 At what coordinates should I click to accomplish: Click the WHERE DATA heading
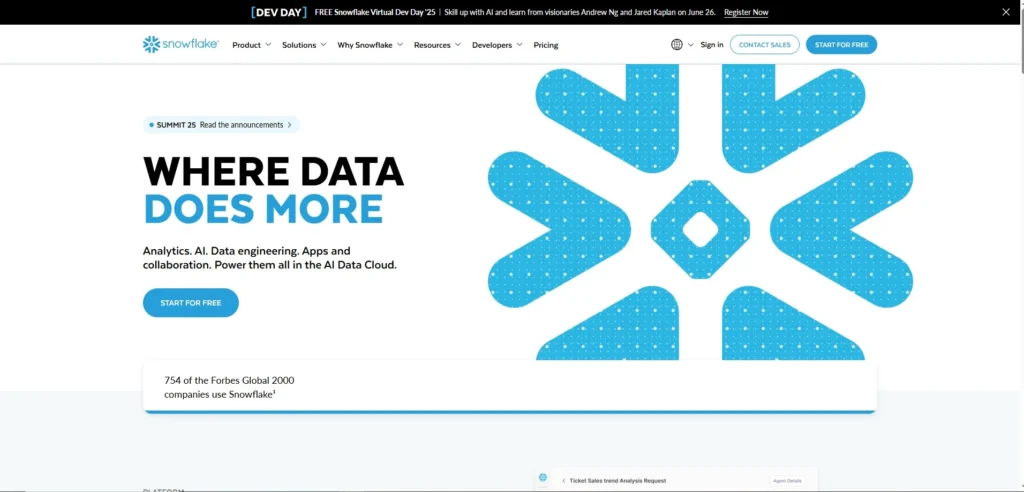pos(273,171)
